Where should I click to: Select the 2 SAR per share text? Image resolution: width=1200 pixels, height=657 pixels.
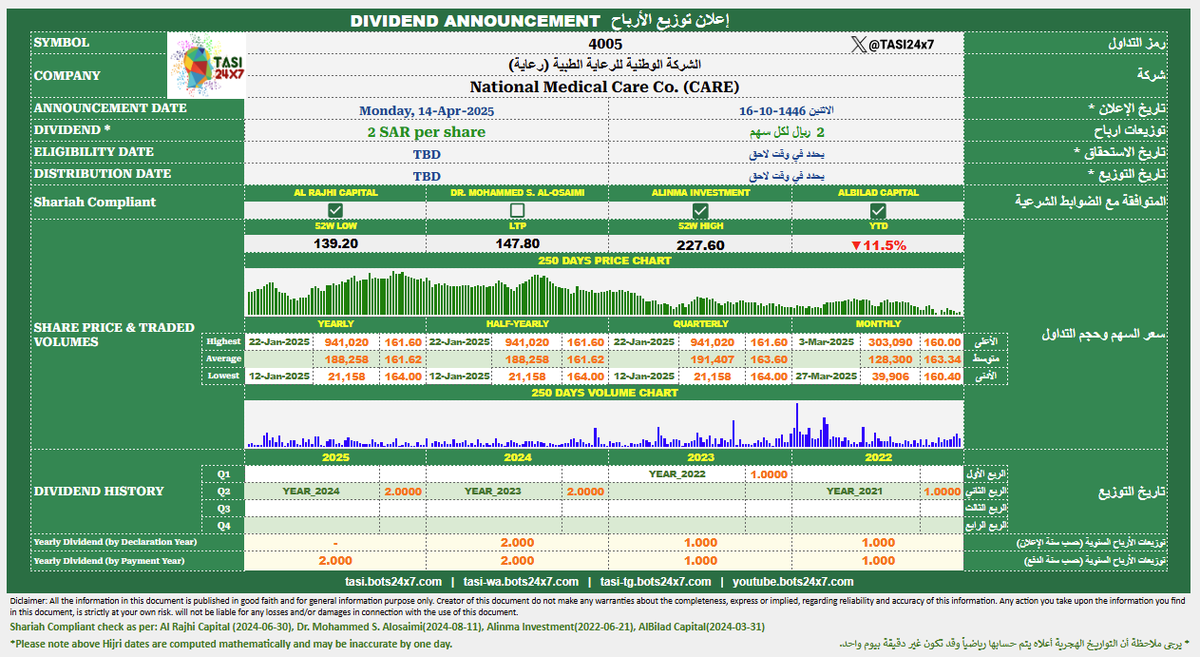pyautogui.click(x=426, y=132)
